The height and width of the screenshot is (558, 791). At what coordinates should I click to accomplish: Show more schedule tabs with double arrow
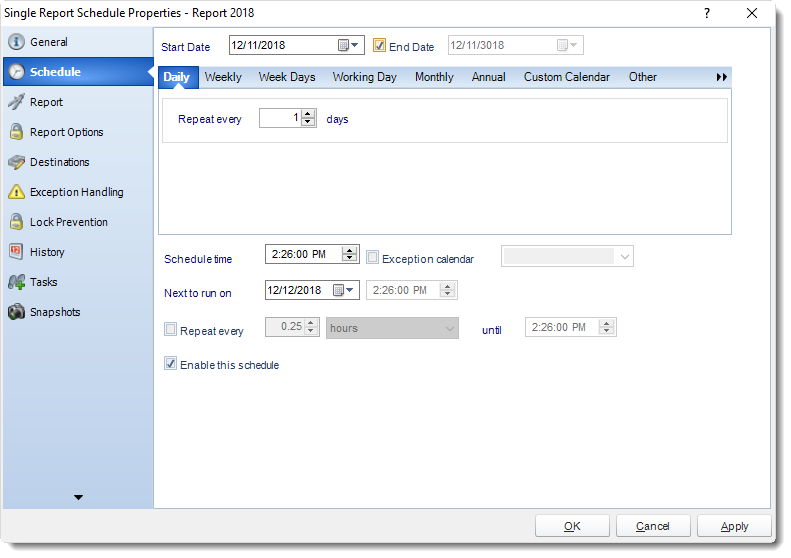click(721, 77)
